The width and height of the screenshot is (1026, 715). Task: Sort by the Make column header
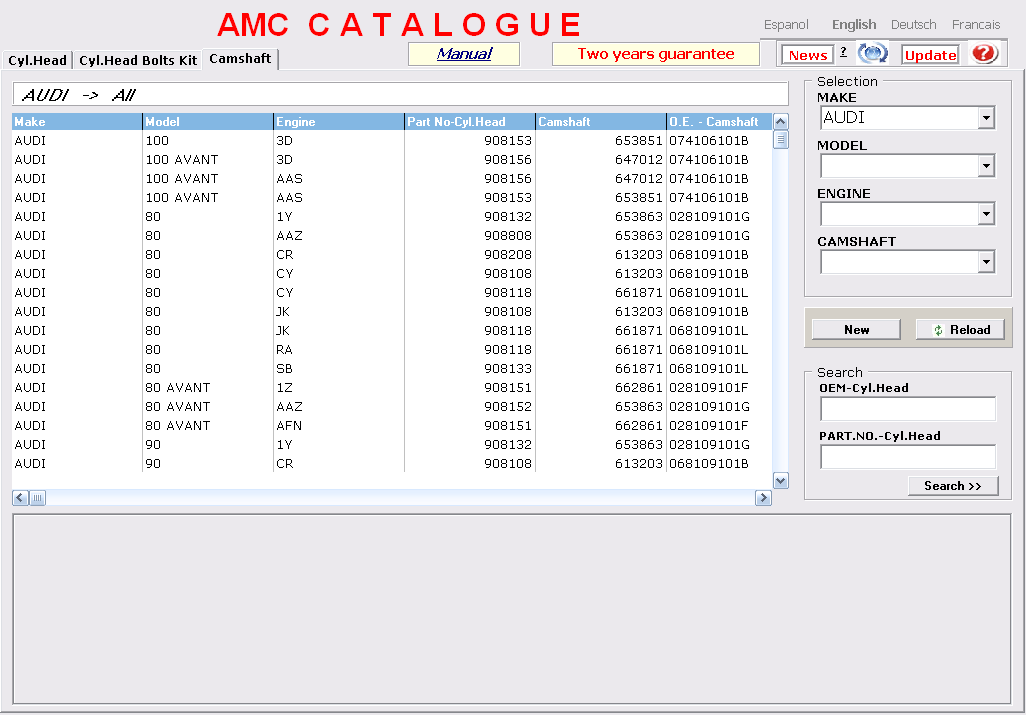[77, 122]
